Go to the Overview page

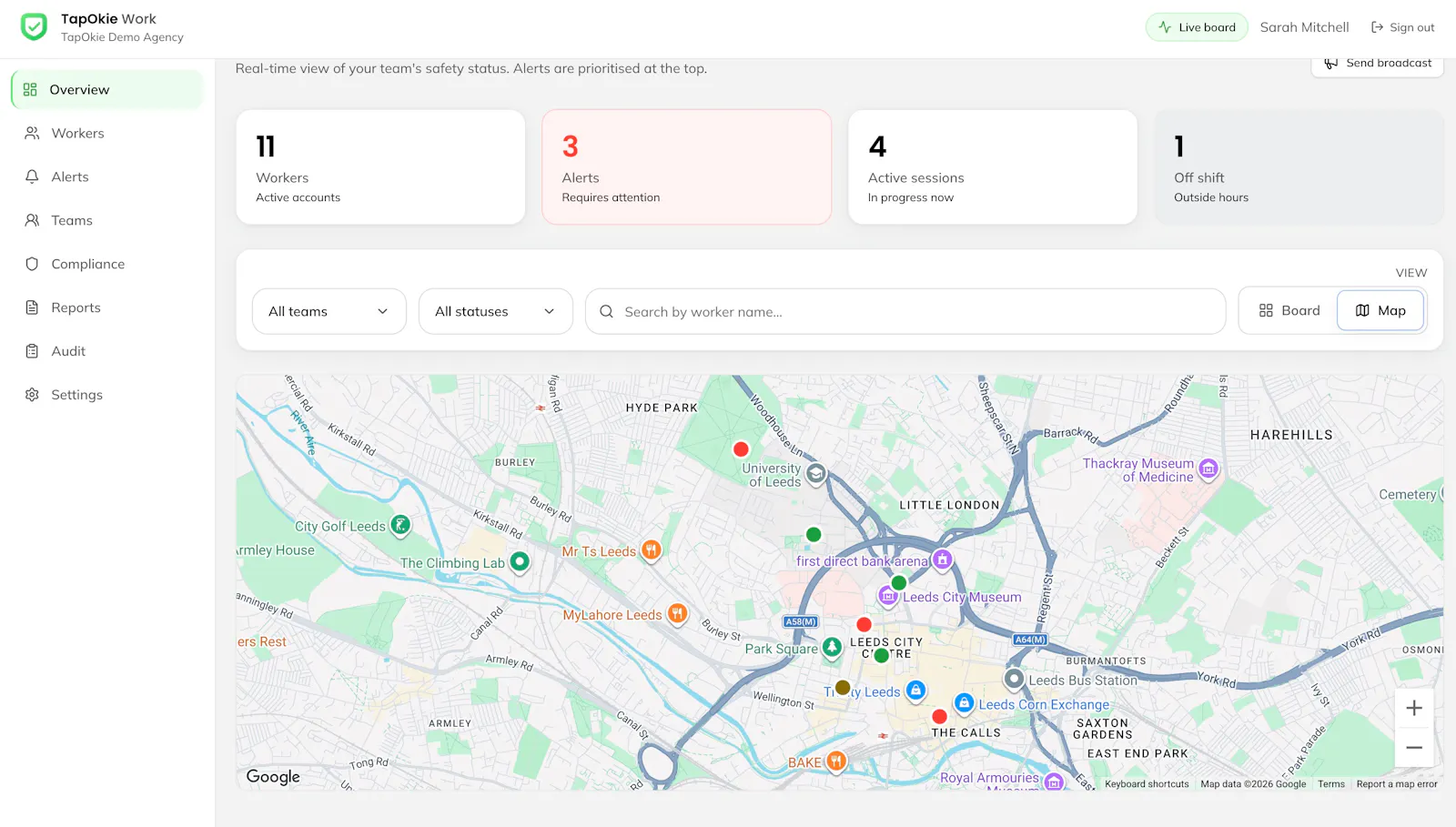point(107,89)
